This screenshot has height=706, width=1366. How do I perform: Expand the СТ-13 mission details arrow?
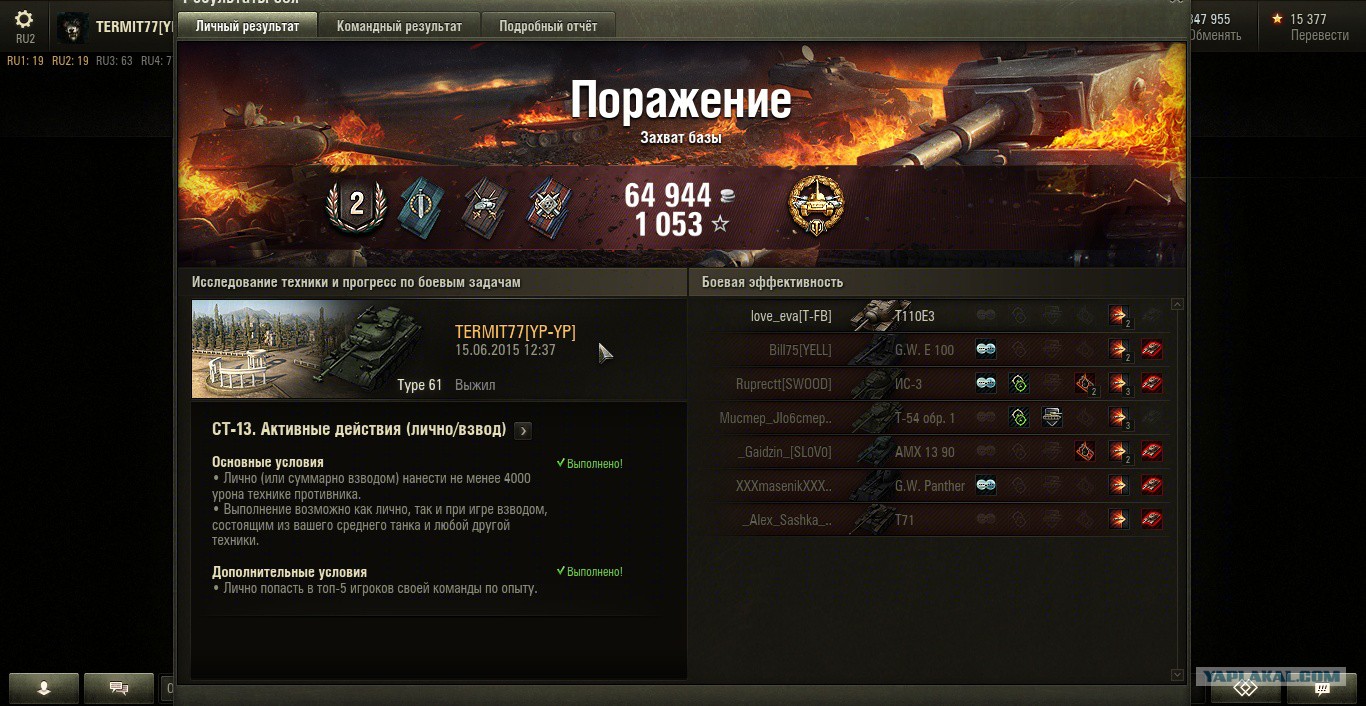tap(523, 431)
